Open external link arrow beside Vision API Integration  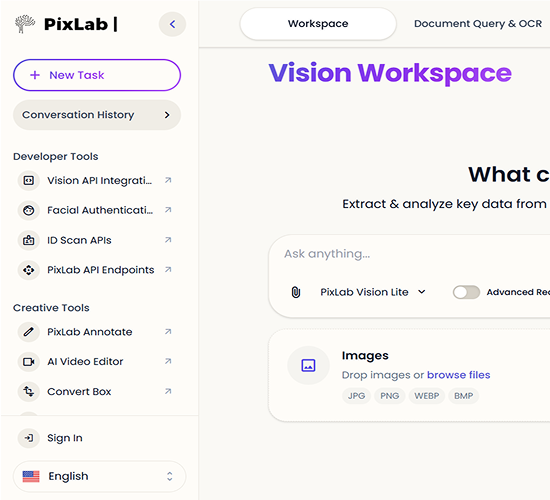point(168,180)
